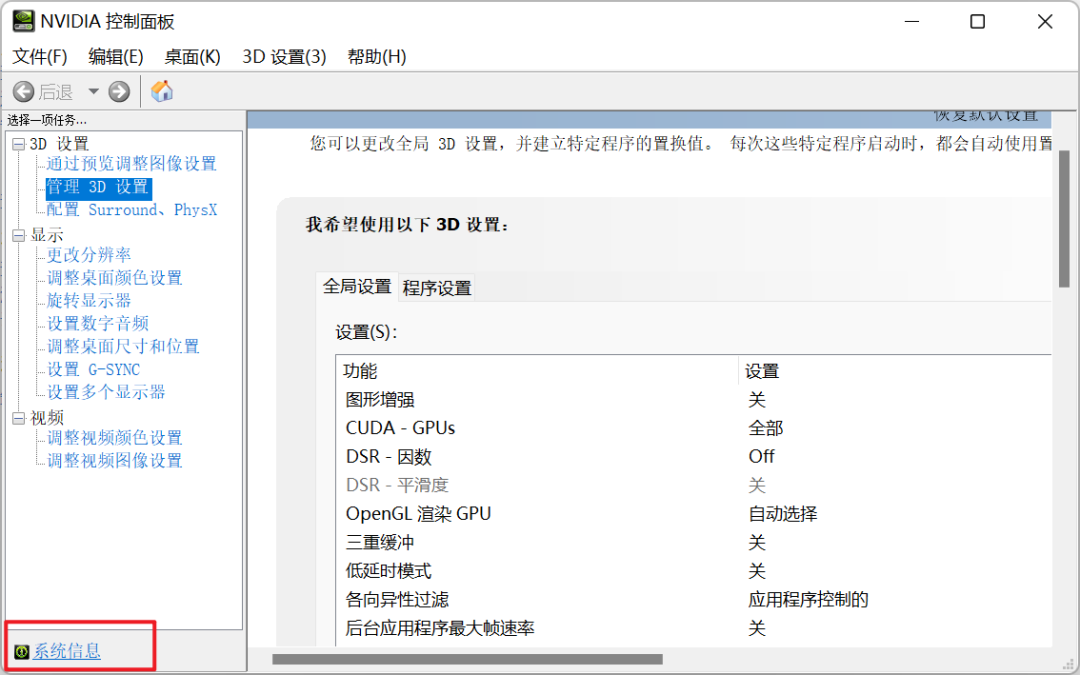This screenshot has height=675, width=1080.
Task: Collapse the 视频 tree node
Action: [x=19, y=418]
